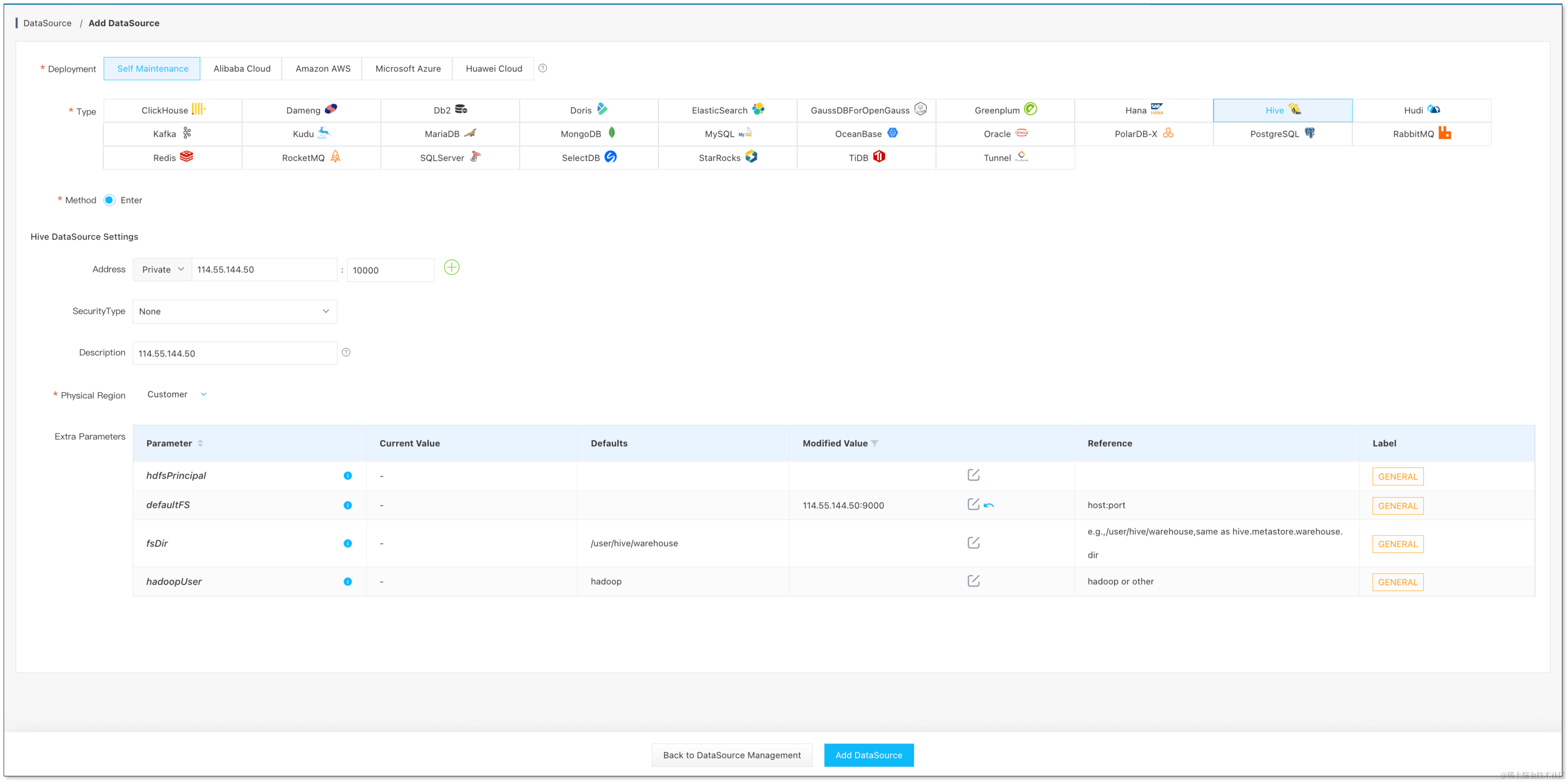Click info icon next to hdfsPrincipal
The image size is (1568, 782).
347,476
